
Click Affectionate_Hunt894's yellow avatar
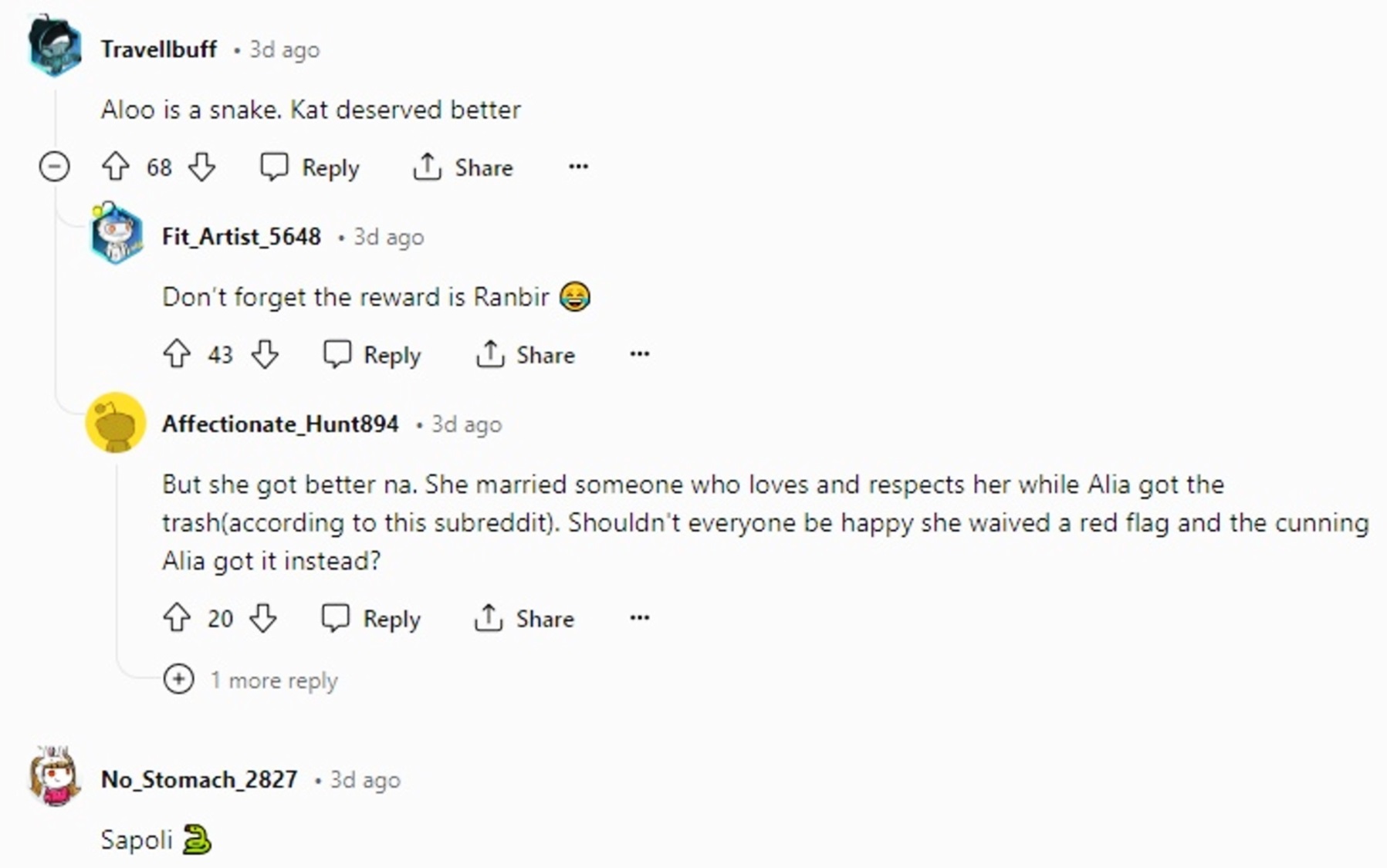116,423
